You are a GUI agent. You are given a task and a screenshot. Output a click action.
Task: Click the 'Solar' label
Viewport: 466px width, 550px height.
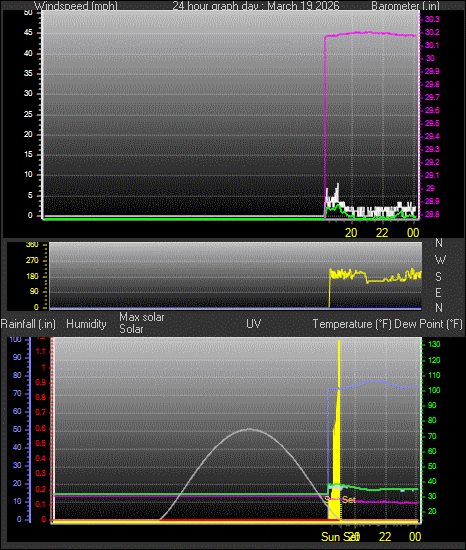(x=131, y=329)
